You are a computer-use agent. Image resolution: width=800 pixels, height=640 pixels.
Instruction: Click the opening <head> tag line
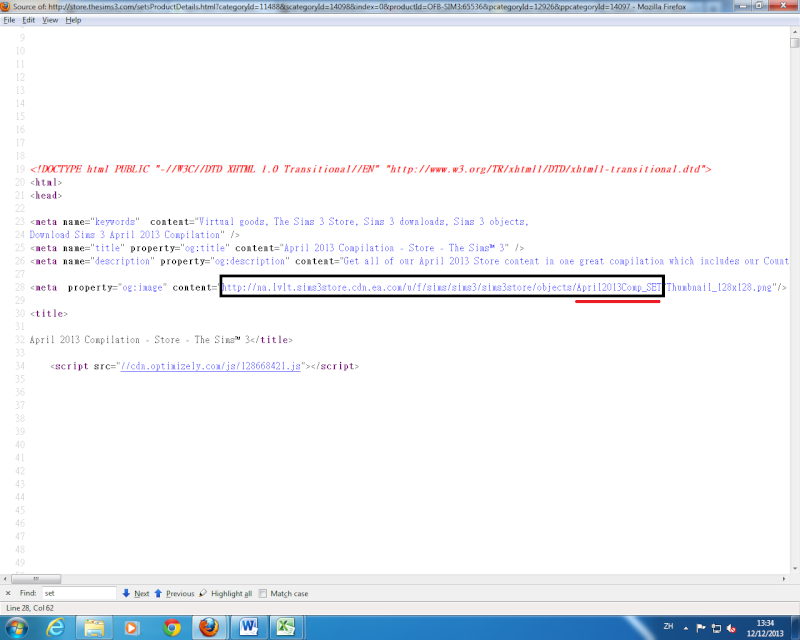click(46, 195)
